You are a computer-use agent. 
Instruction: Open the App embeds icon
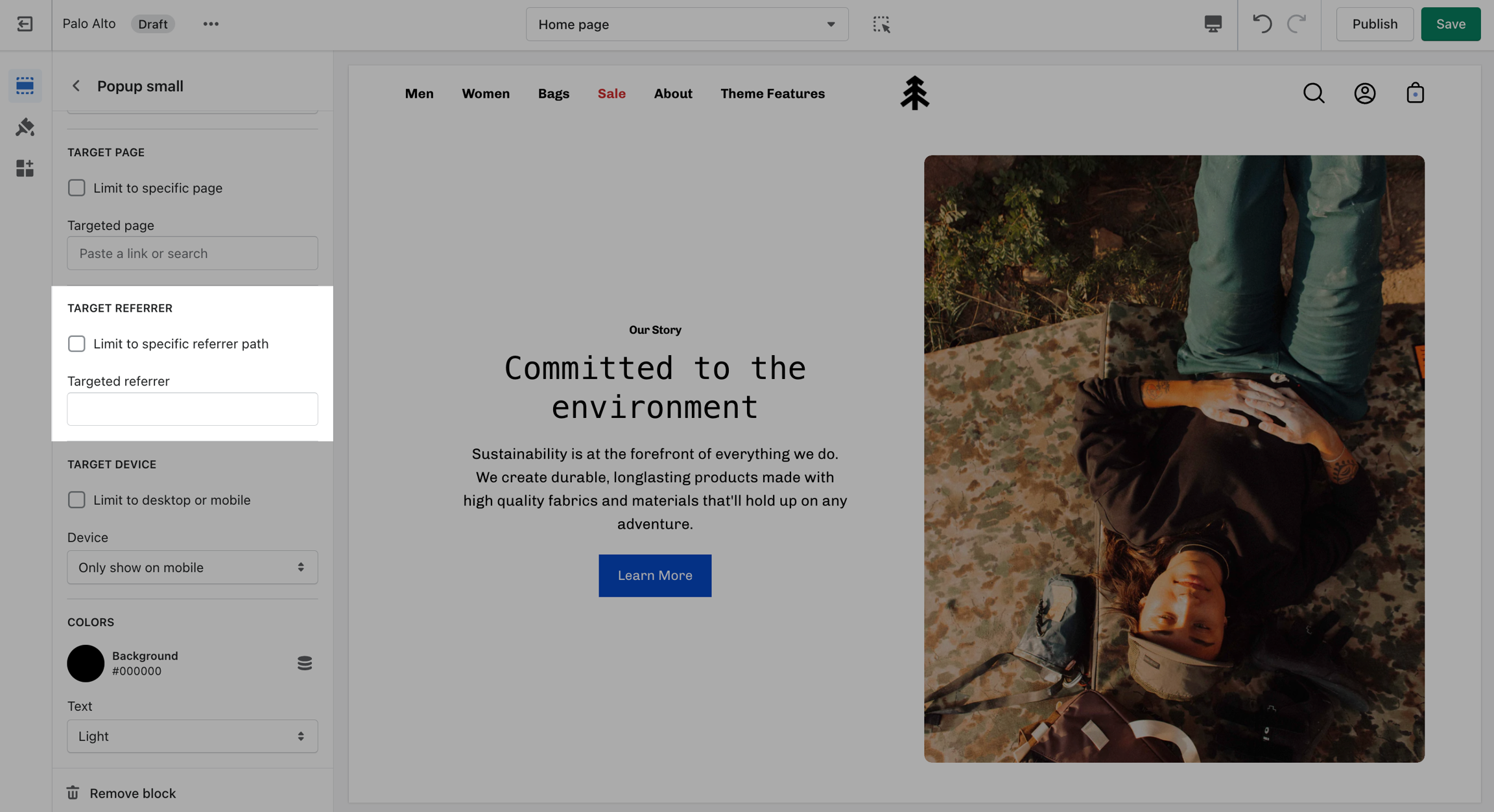click(25, 168)
